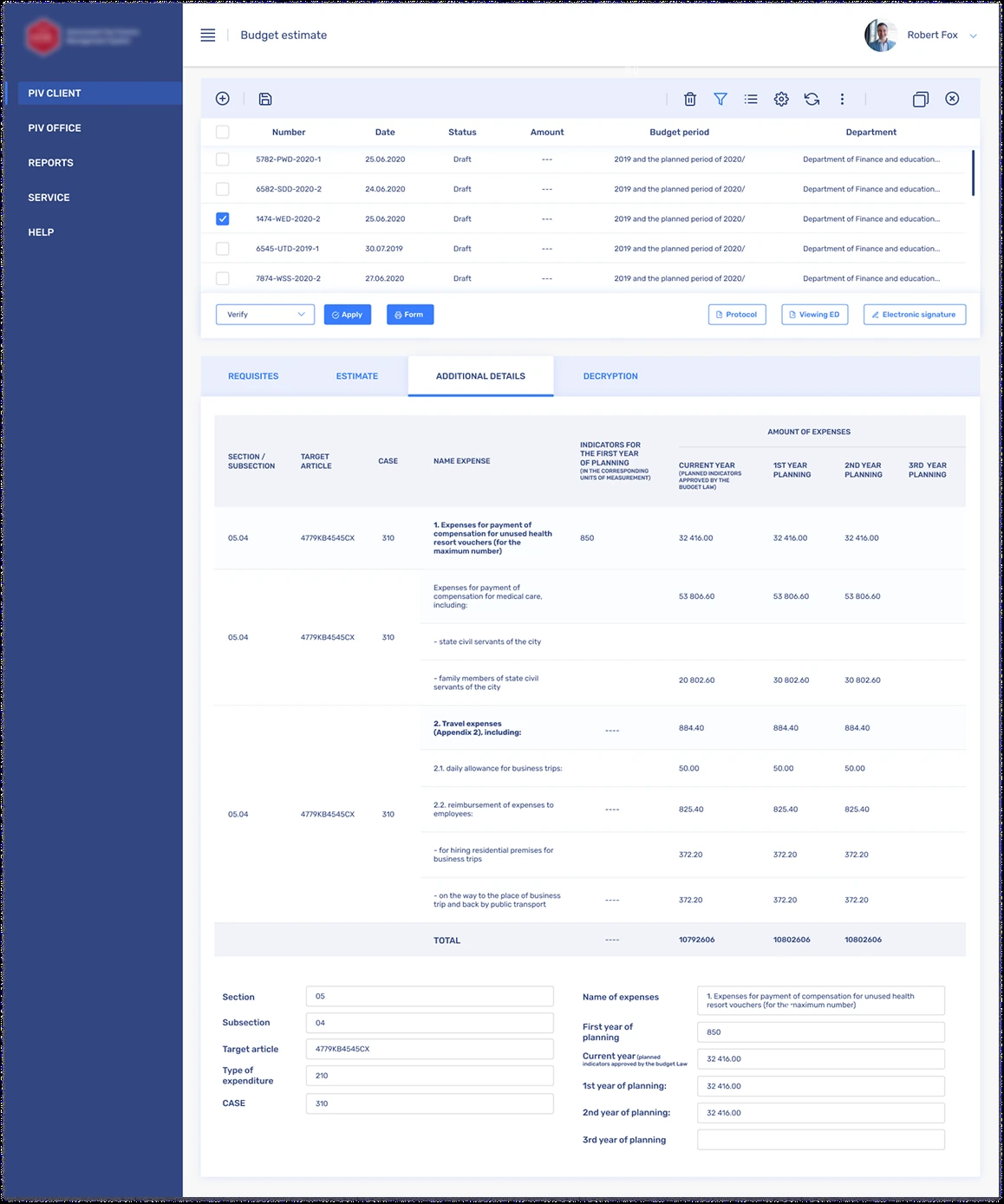Click the Protocol button

[x=737, y=315]
